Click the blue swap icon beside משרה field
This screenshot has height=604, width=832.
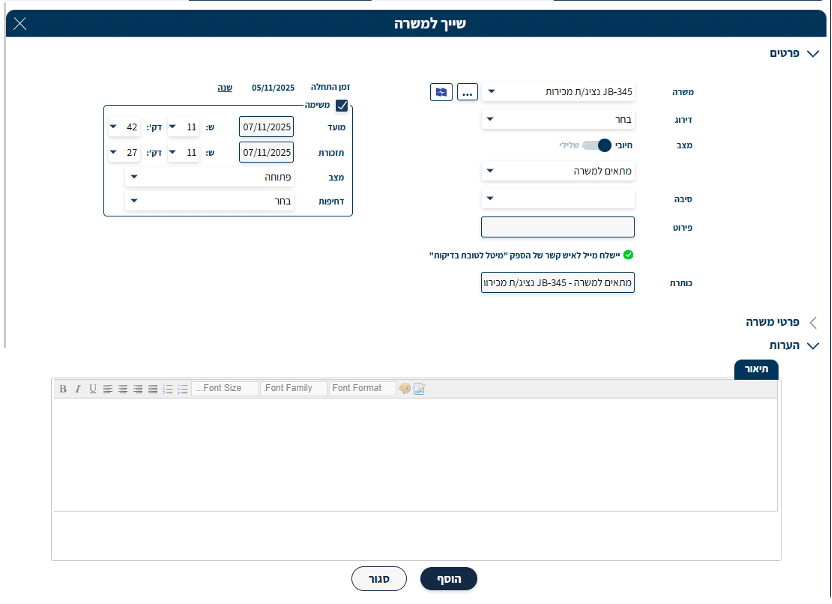click(441, 92)
